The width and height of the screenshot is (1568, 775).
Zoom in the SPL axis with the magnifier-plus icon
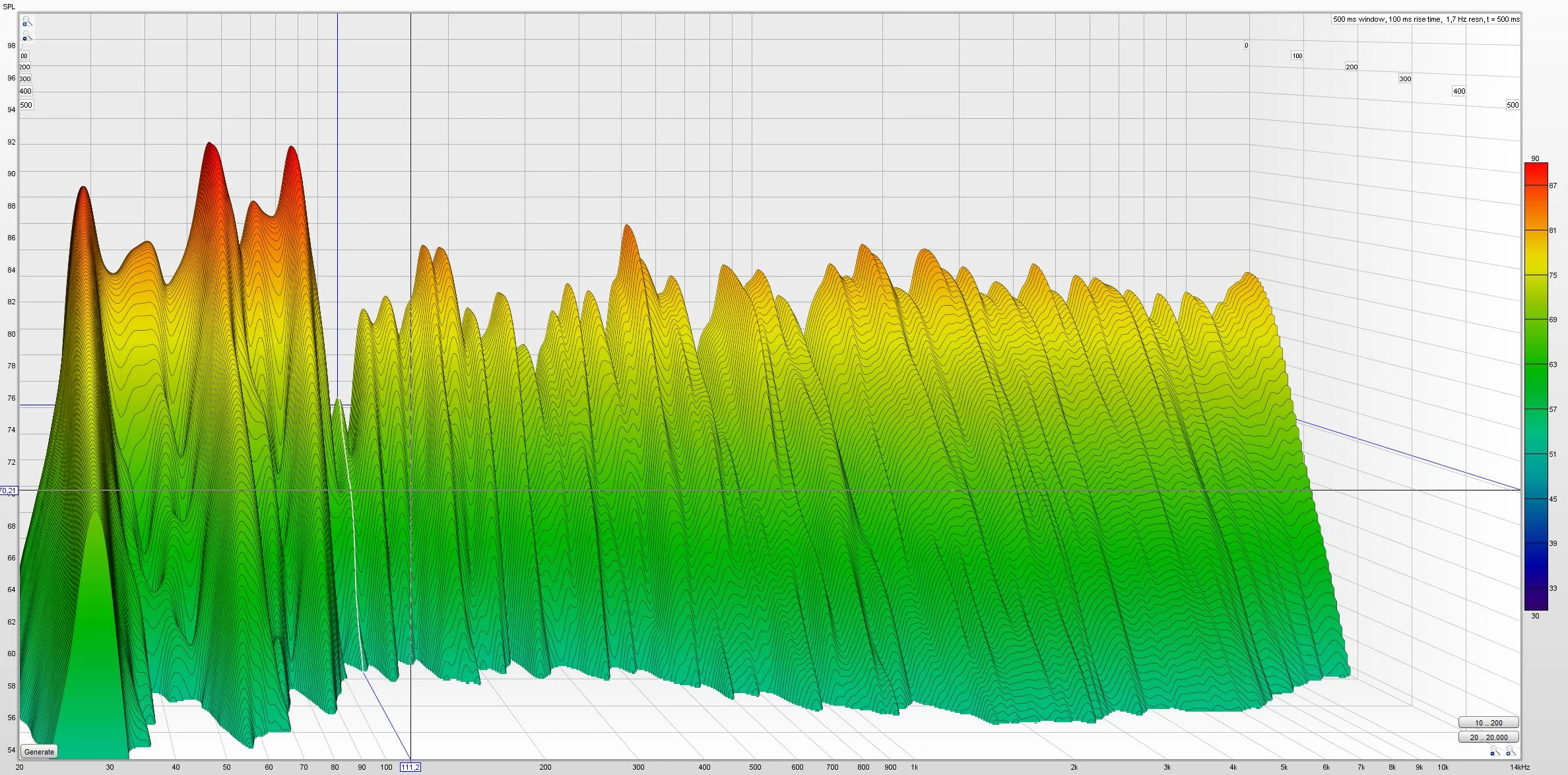click(27, 22)
